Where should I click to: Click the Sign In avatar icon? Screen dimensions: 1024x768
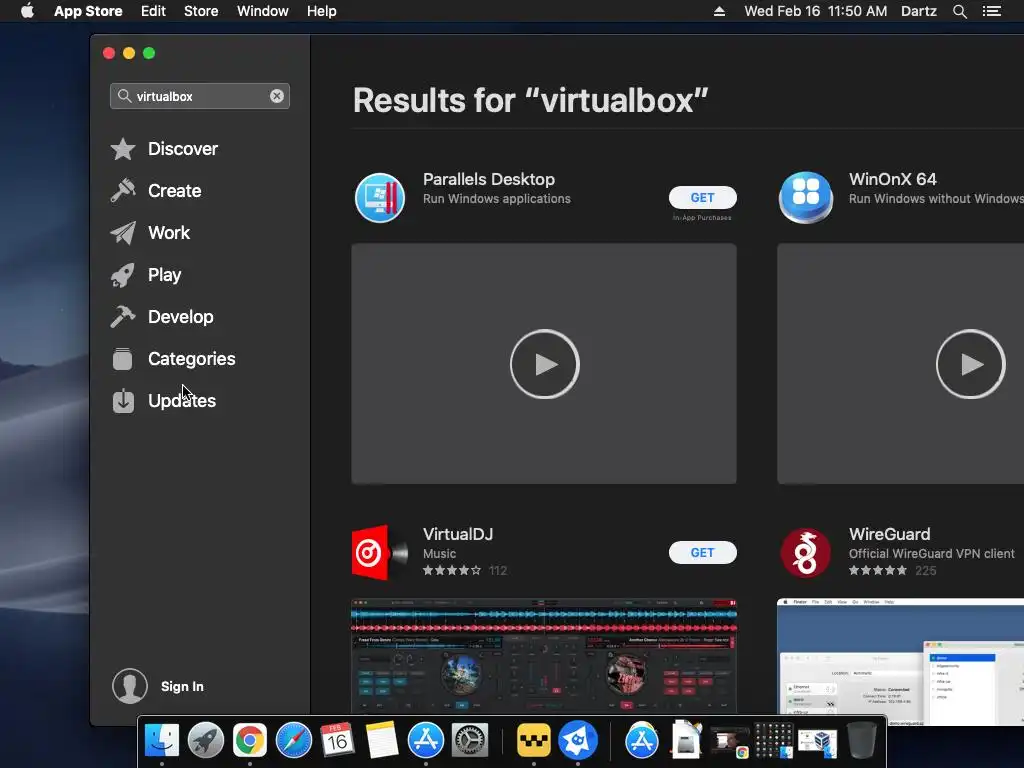click(130, 686)
